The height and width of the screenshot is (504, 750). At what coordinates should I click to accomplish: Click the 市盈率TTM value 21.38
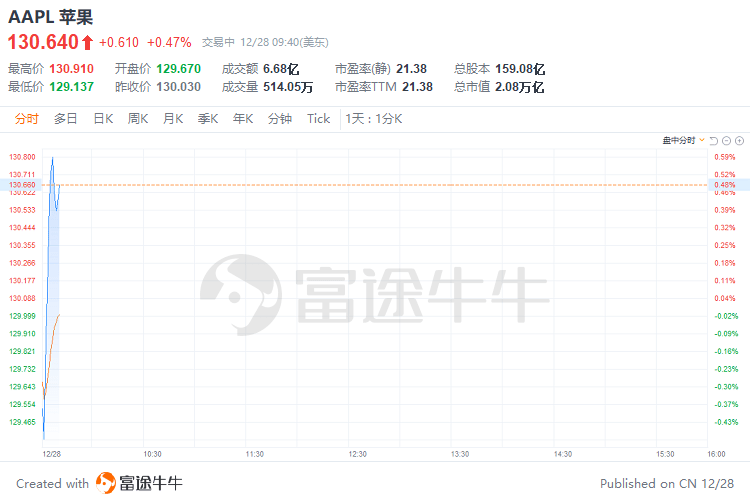tap(417, 87)
